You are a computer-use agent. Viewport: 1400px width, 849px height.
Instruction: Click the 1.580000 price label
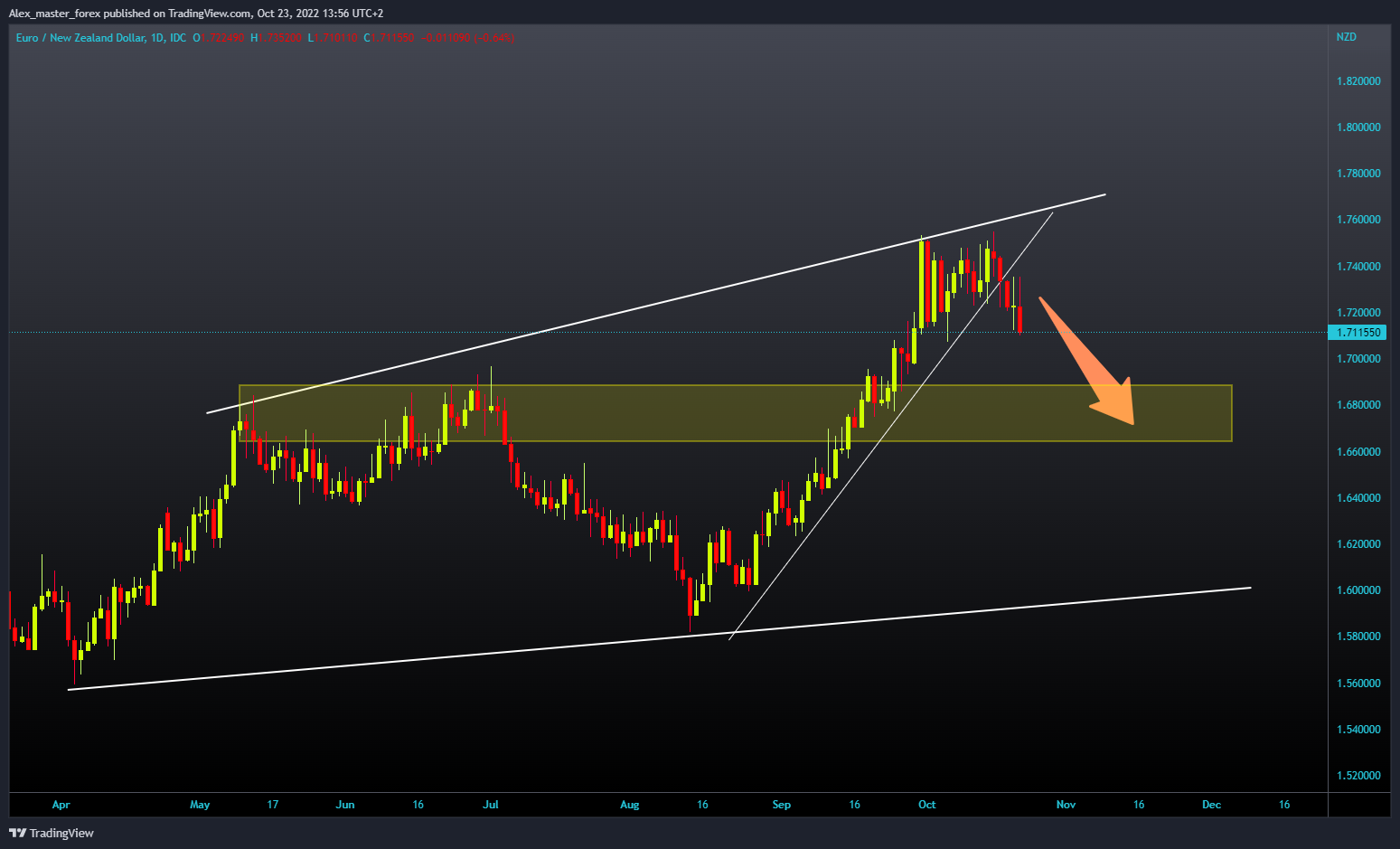1358,637
